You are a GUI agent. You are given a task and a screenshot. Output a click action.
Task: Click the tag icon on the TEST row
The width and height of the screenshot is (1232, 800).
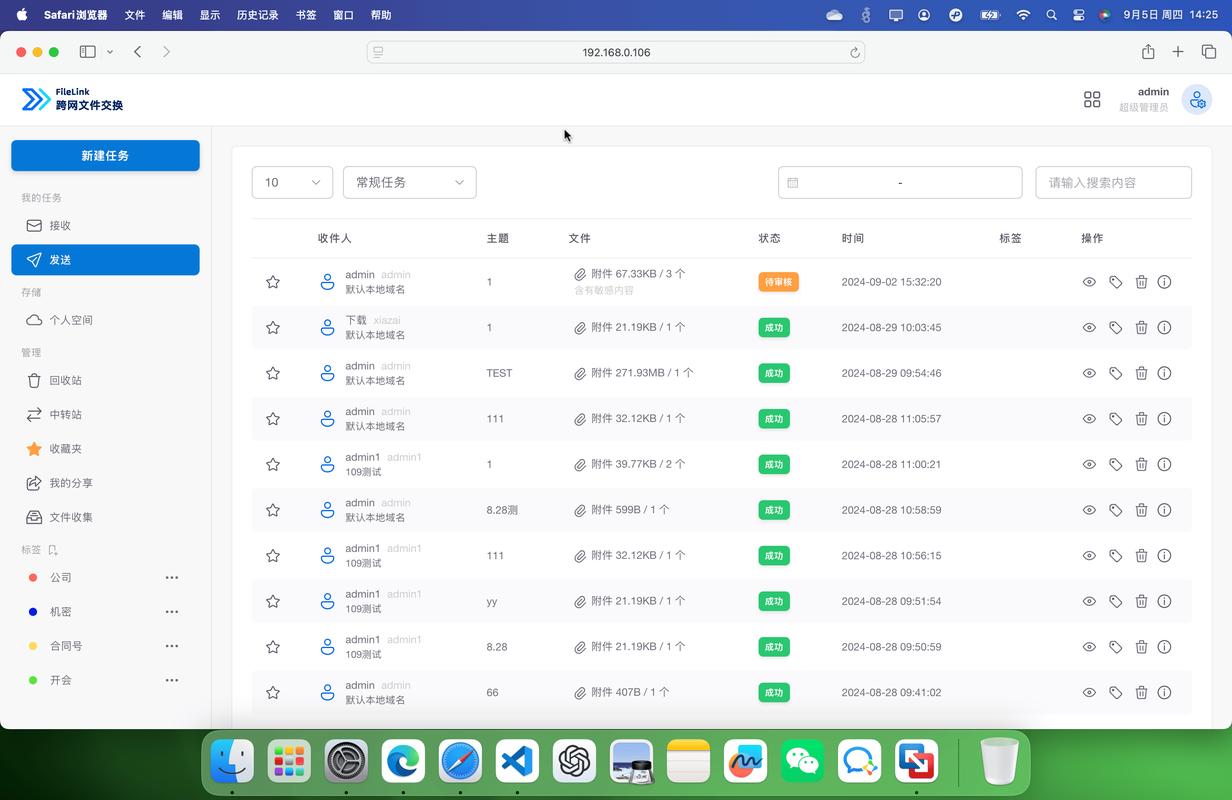[1115, 373]
